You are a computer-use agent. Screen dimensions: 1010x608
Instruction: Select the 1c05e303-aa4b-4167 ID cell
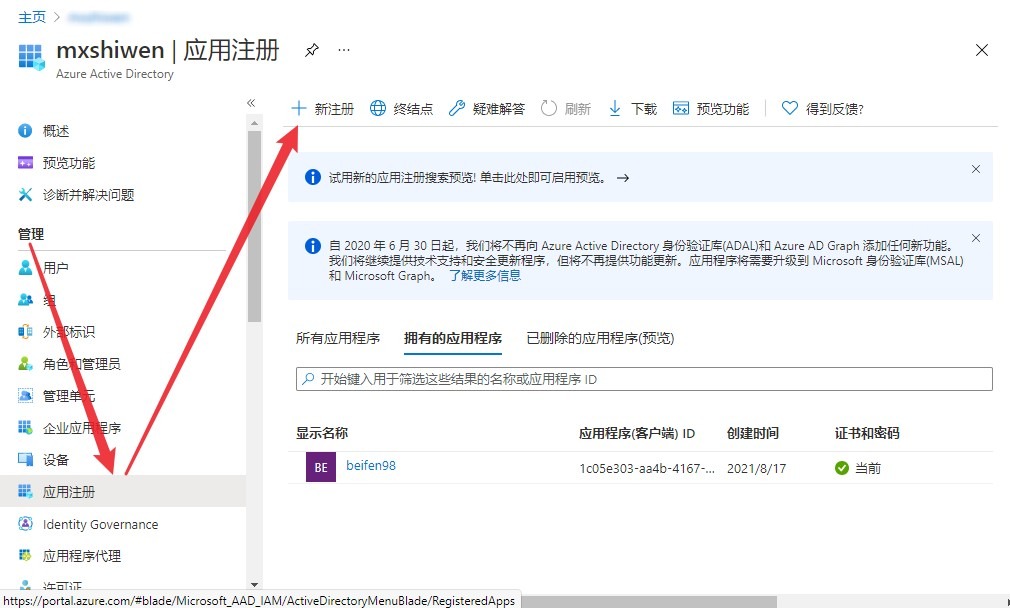647,468
